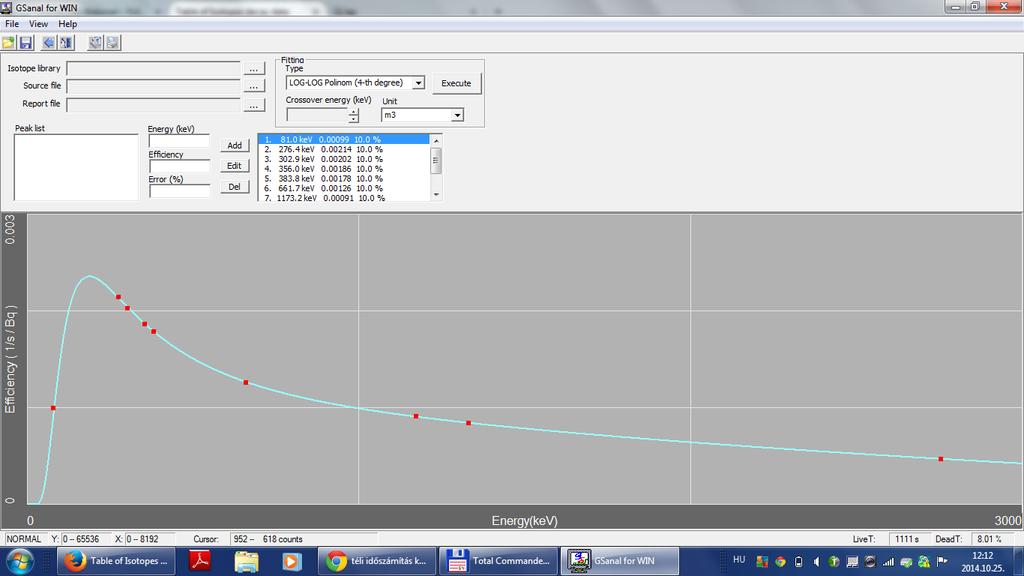Click the list scrollbar down arrow

(x=436, y=195)
